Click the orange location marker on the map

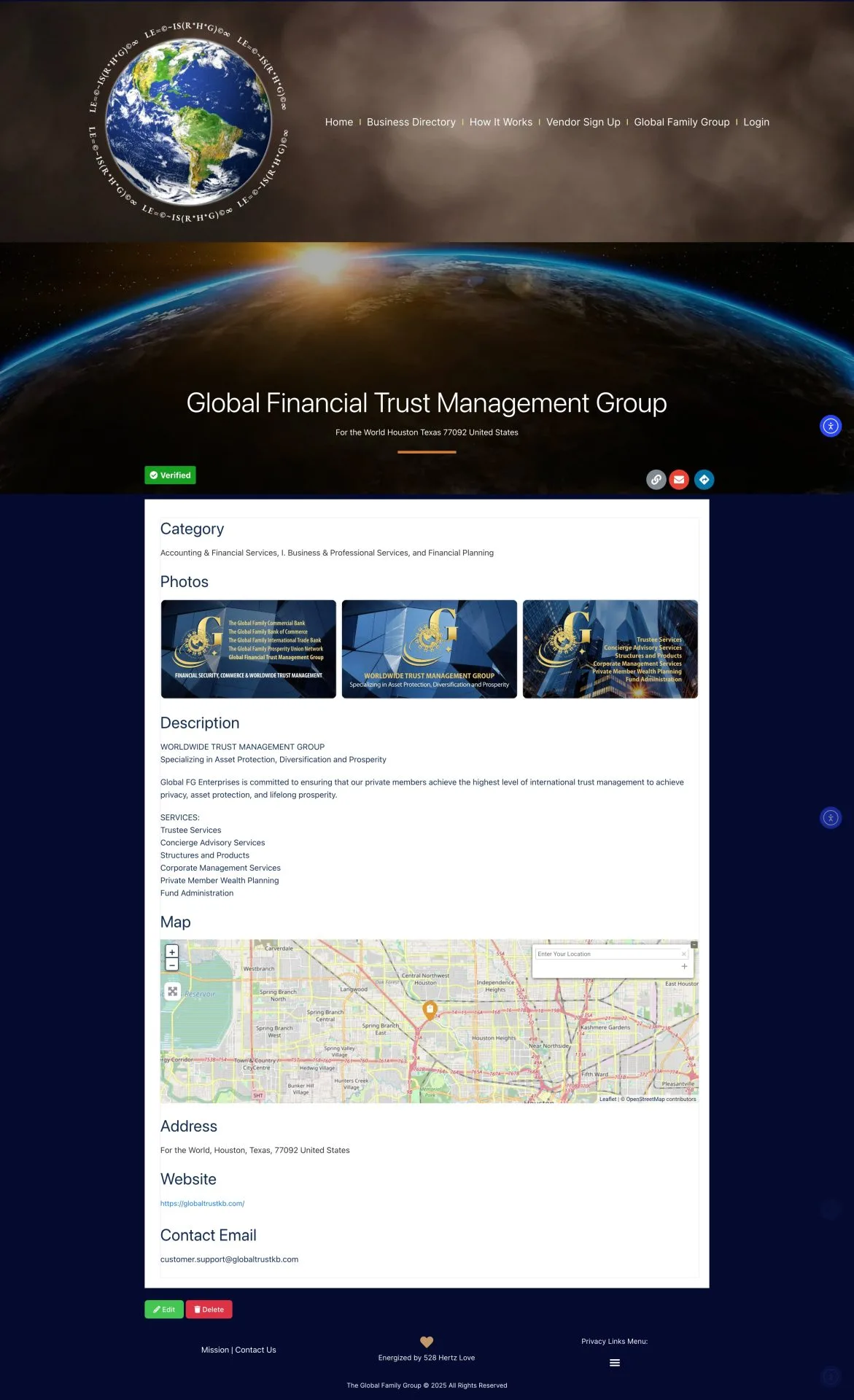pos(430,1010)
